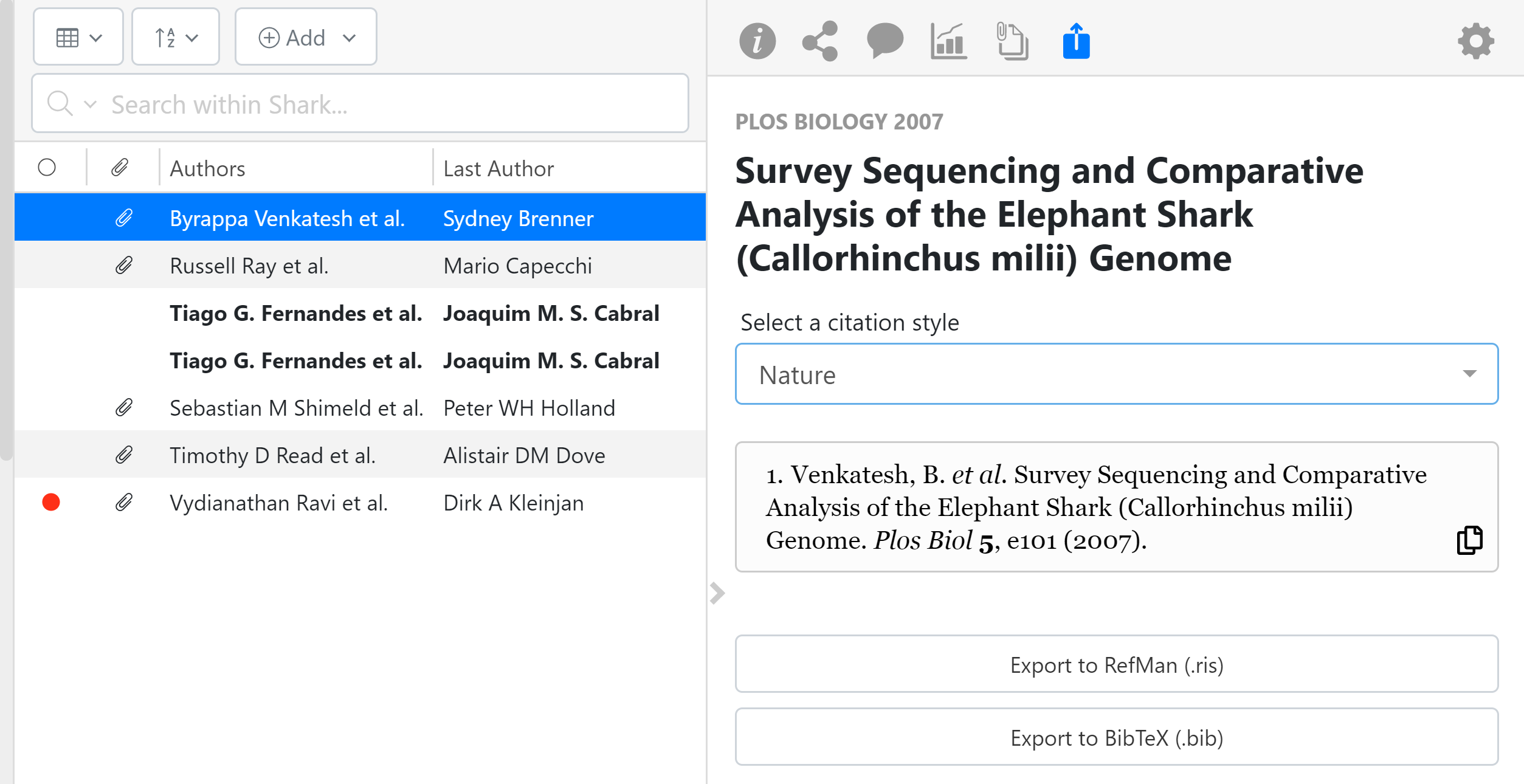
Task: Expand the Nature citation style dropdown
Action: pyautogui.click(x=1116, y=374)
